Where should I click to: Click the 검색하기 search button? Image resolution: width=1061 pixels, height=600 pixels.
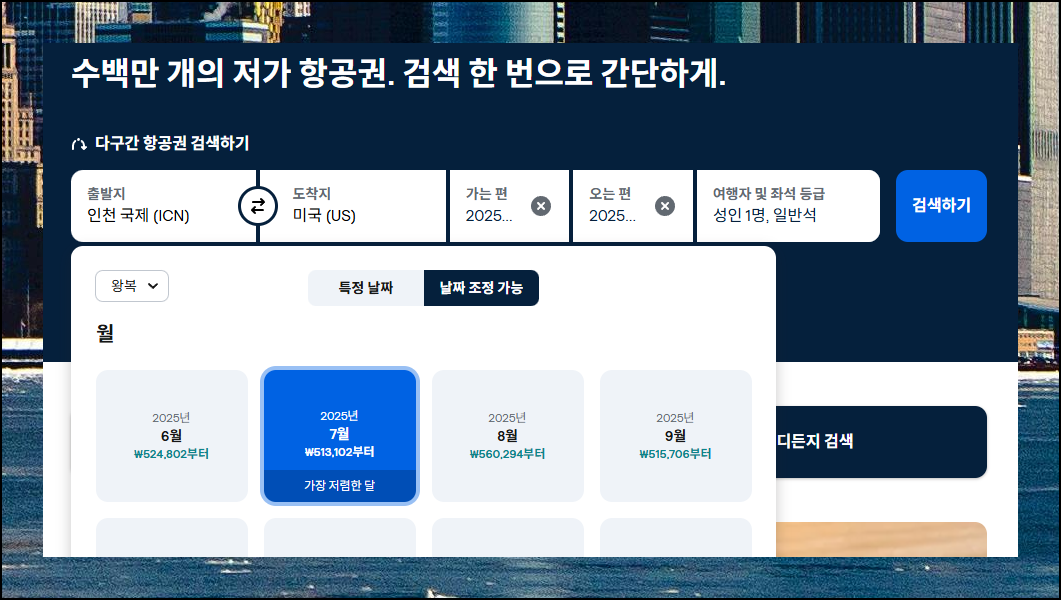[x=941, y=206]
